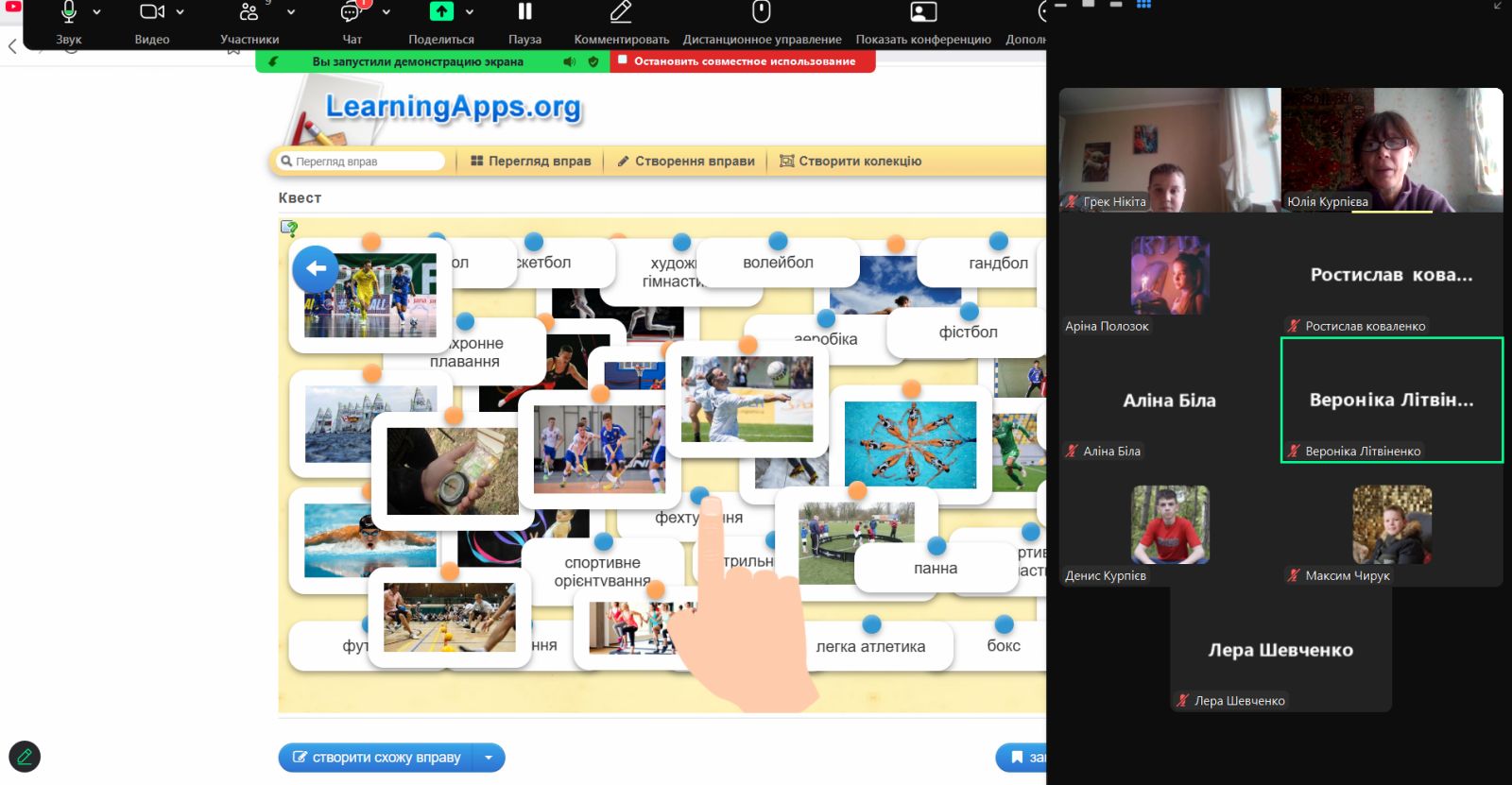Open the Перегляд вправ menu item

[530, 162]
